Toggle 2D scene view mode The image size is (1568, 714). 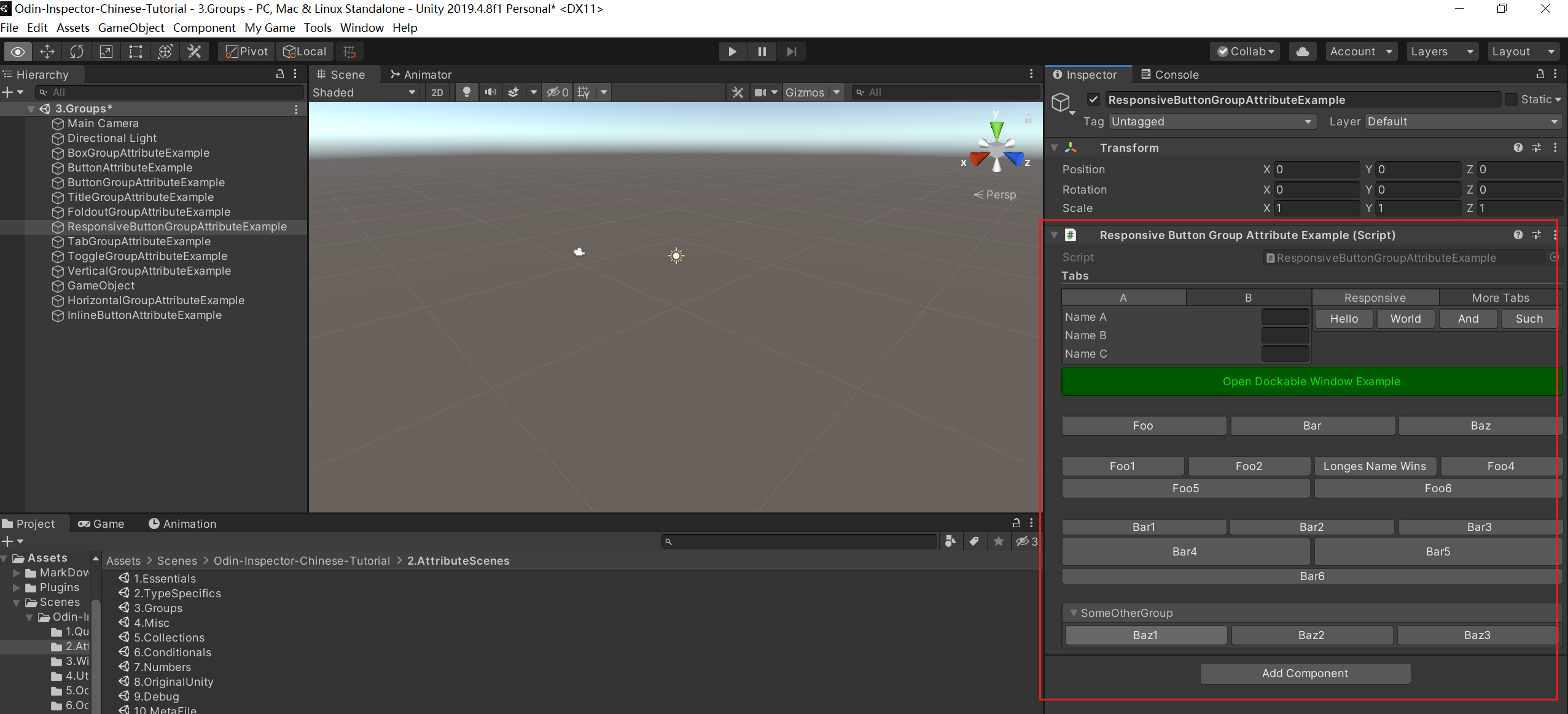click(437, 92)
